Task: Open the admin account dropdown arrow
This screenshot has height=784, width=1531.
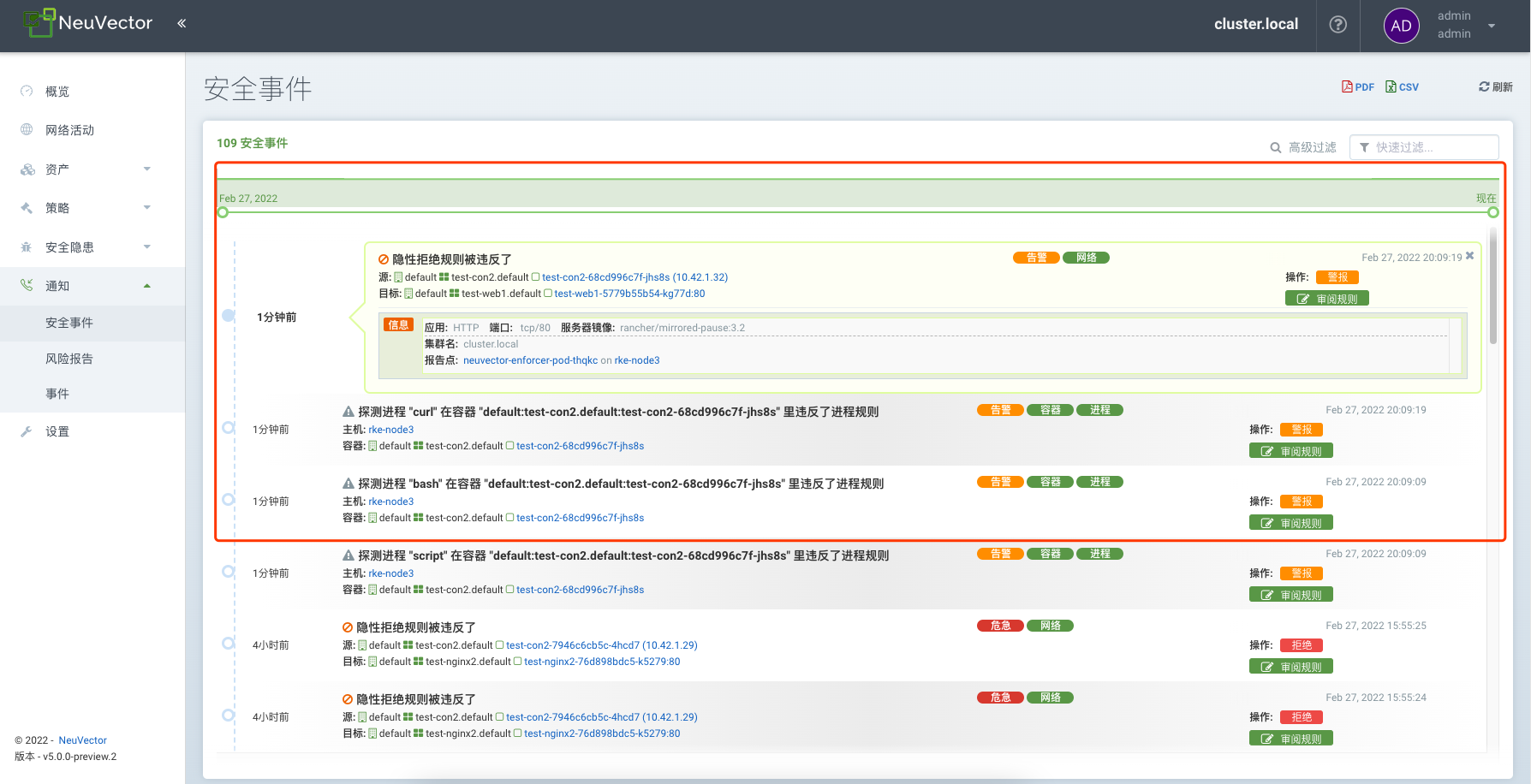Action: coord(1492,26)
